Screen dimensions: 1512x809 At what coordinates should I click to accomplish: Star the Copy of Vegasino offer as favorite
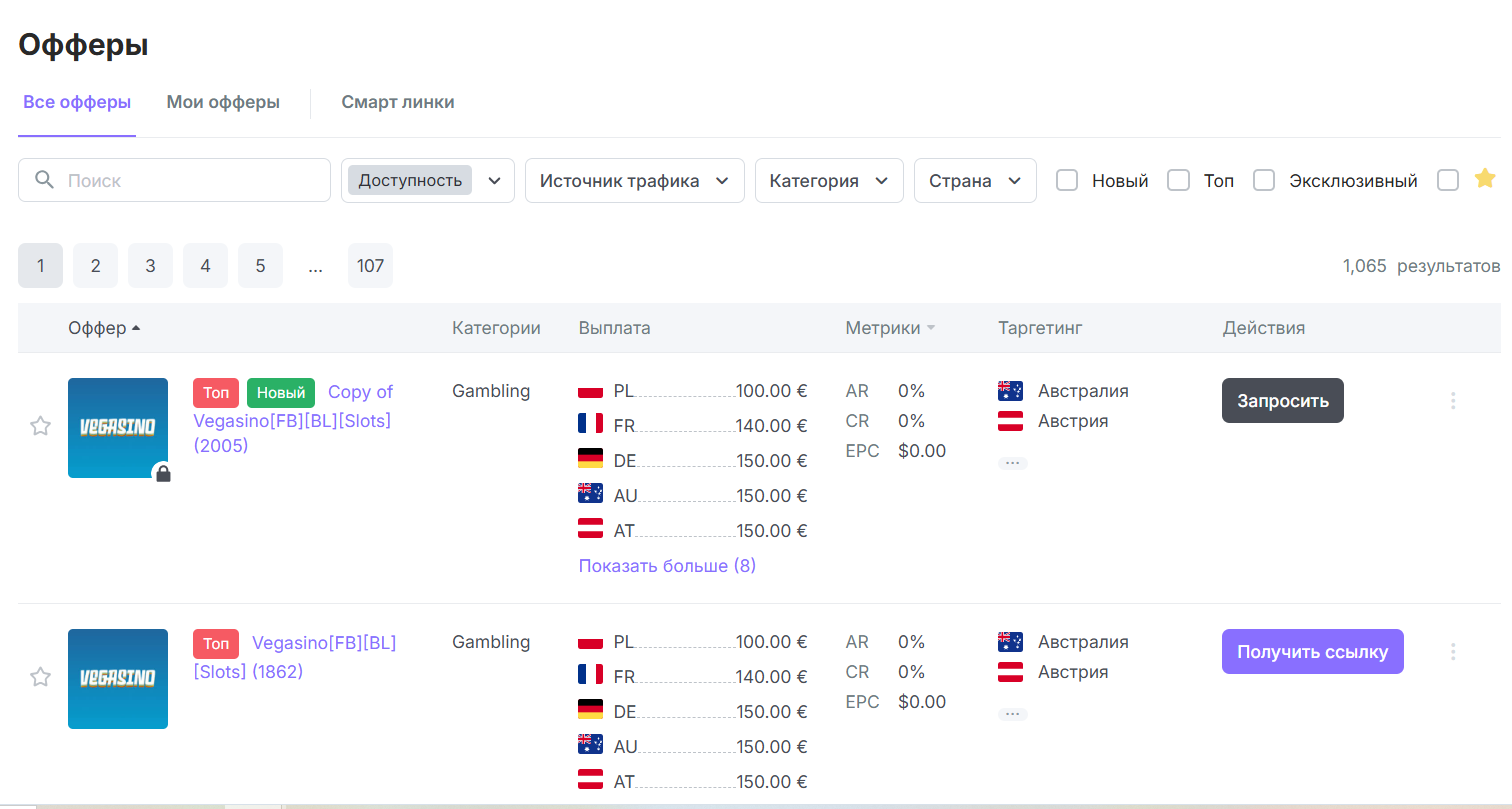pyautogui.click(x=40, y=427)
